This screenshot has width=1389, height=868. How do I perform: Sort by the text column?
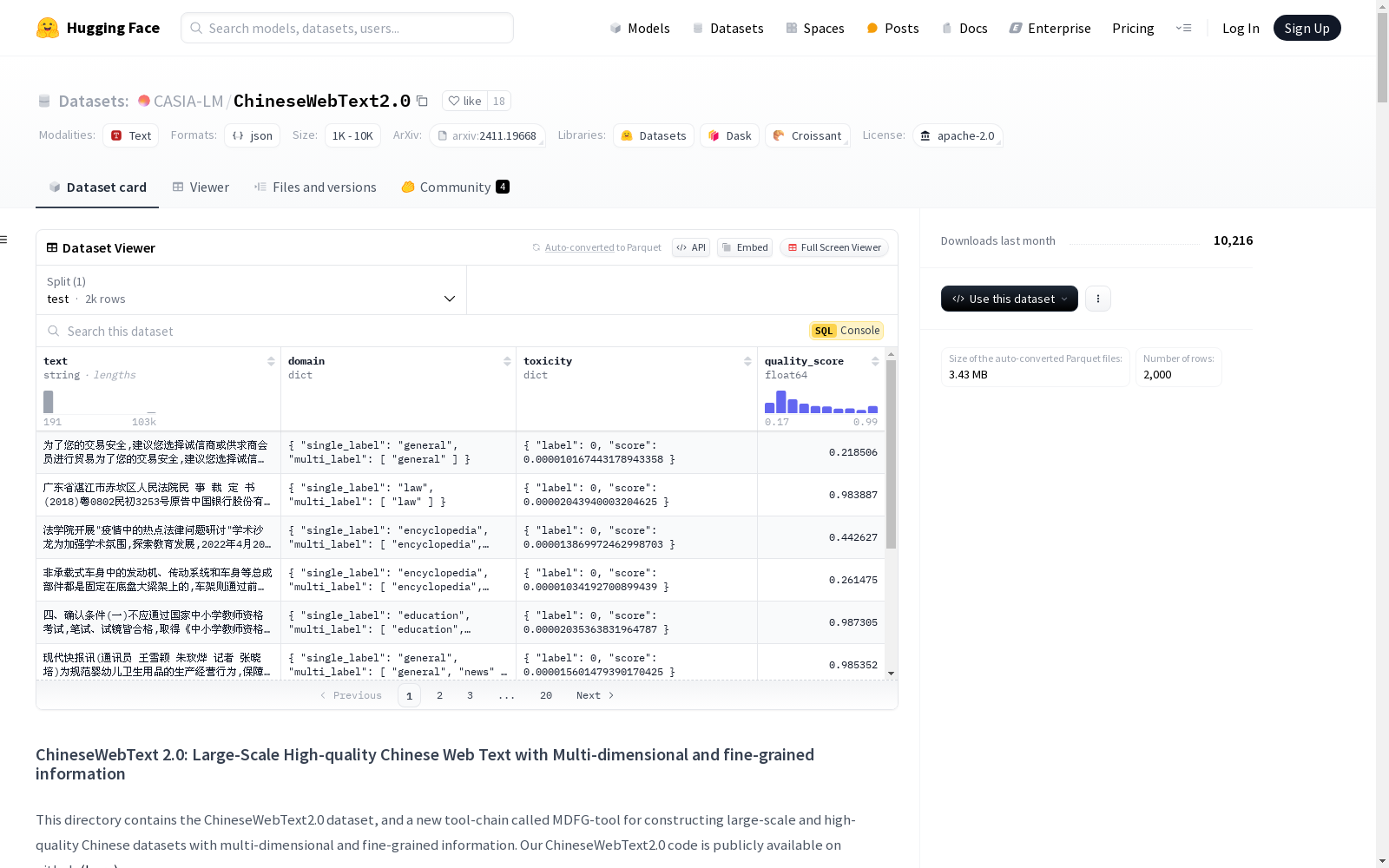tap(271, 361)
